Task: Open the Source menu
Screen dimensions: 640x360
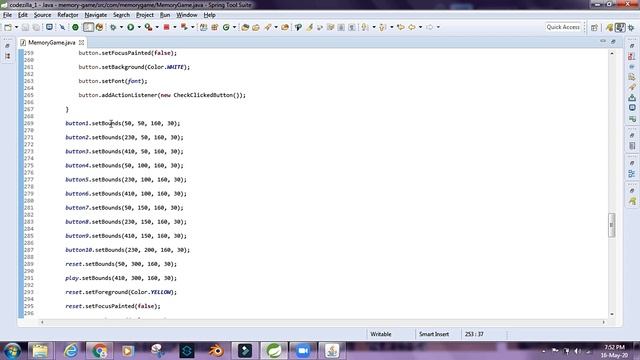Action: [x=42, y=15]
